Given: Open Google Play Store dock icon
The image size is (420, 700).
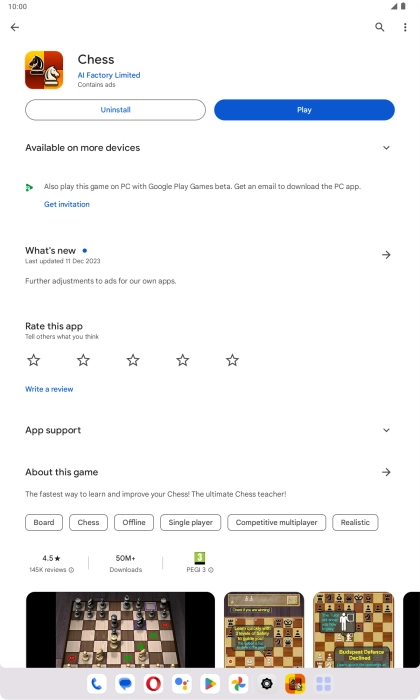Looking at the screenshot, I should coord(210,683).
